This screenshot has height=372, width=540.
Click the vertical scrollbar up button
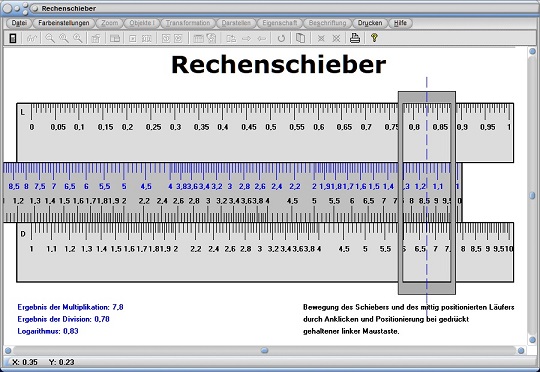tap(532, 51)
